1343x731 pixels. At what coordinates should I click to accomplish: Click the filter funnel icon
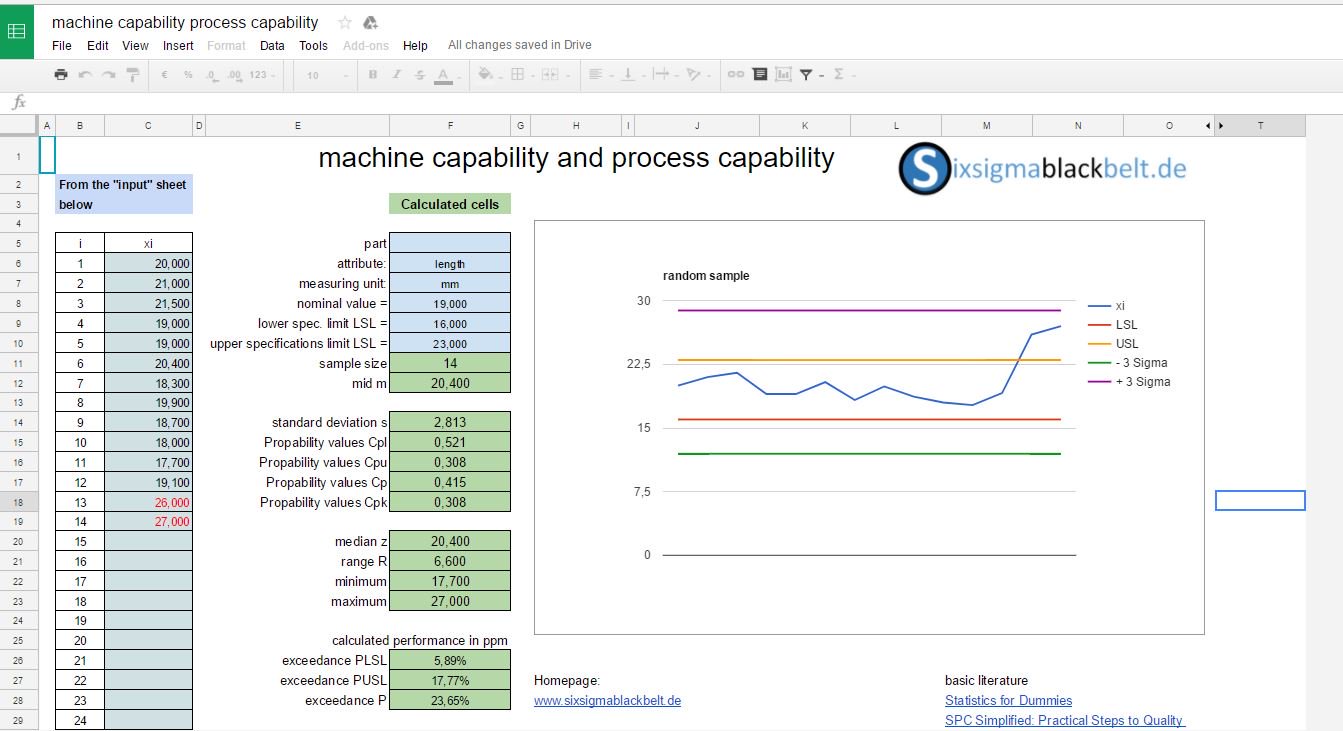(x=806, y=74)
